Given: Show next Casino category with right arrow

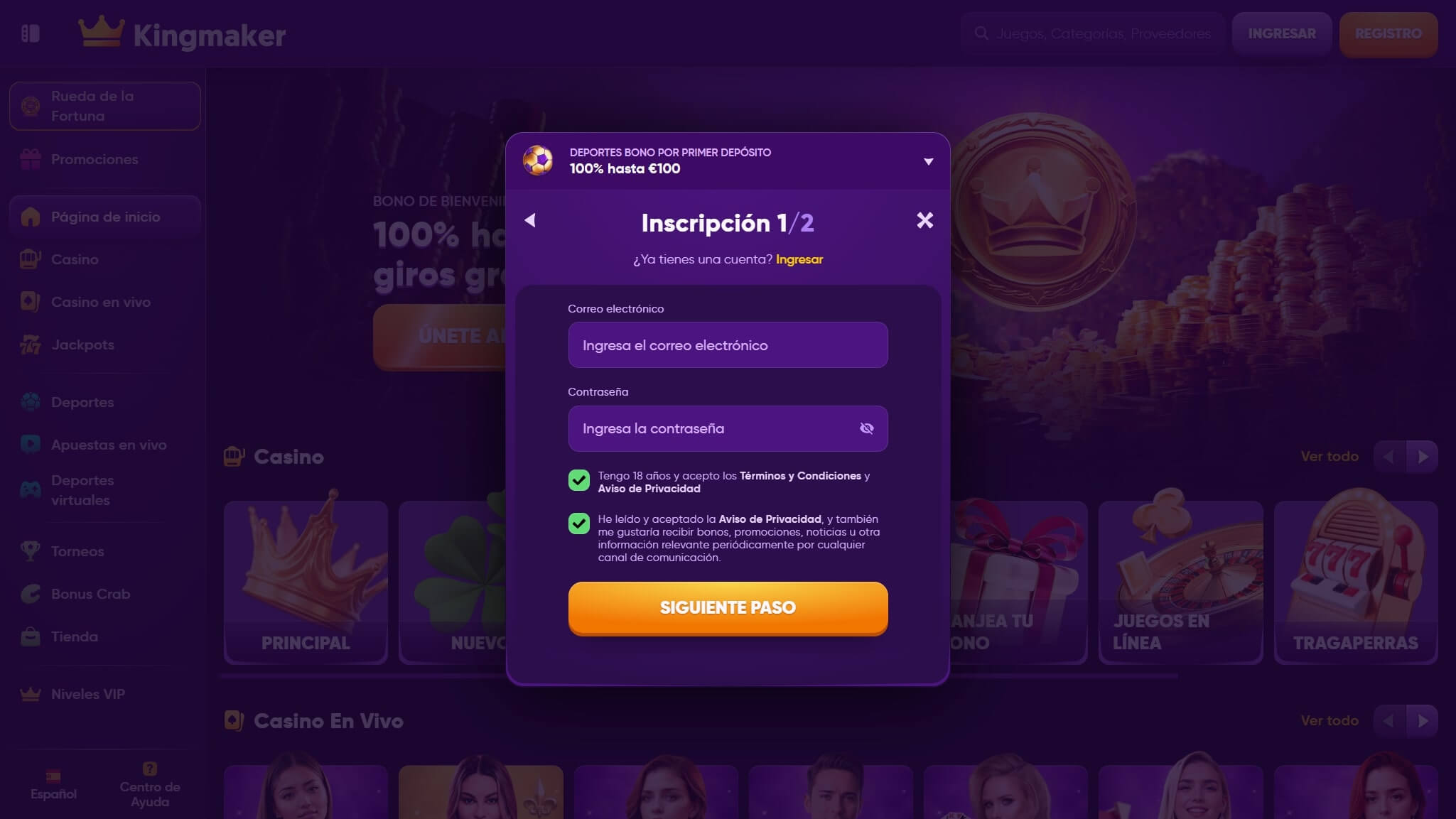Looking at the screenshot, I should [x=1423, y=457].
